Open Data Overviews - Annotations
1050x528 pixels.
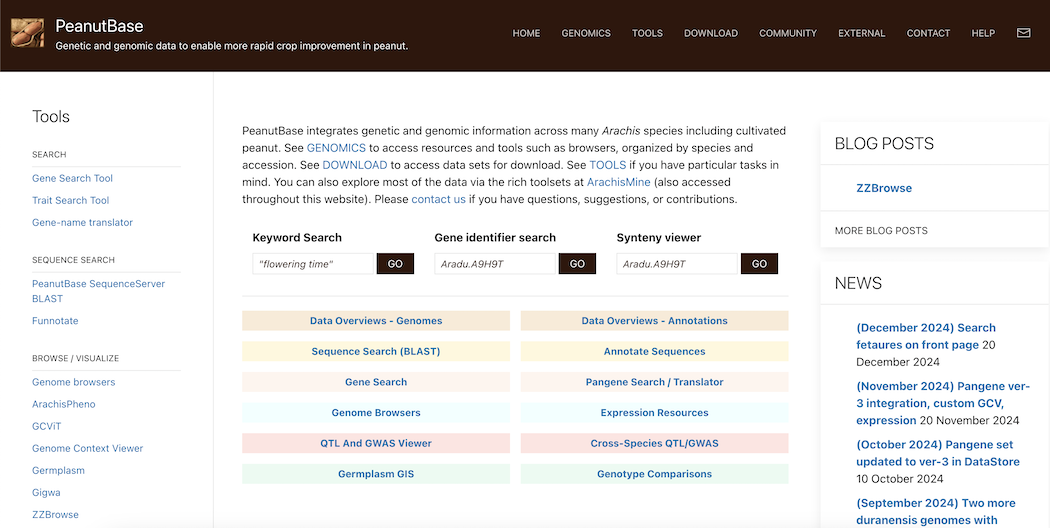pyautogui.click(x=654, y=321)
